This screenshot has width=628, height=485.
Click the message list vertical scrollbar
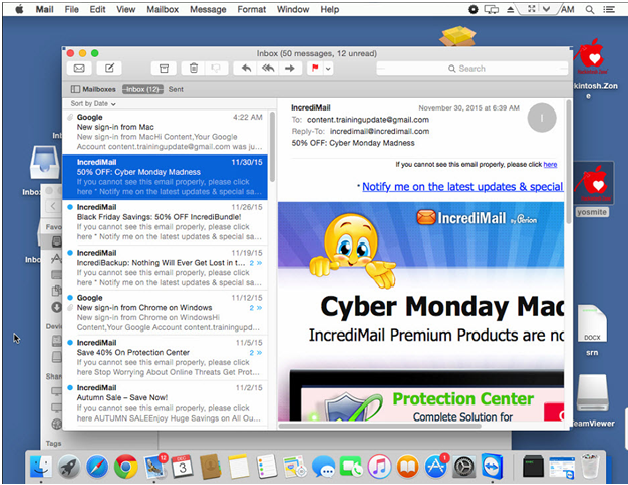point(272,147)
